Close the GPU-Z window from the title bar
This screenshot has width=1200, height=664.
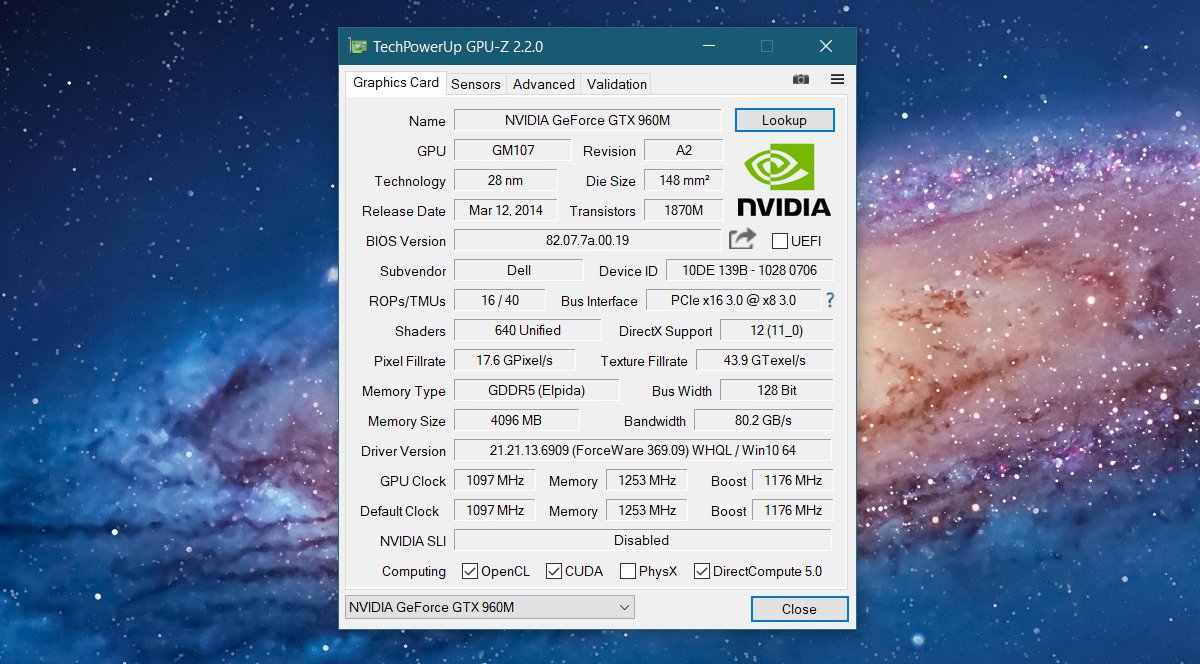point(826,46)
